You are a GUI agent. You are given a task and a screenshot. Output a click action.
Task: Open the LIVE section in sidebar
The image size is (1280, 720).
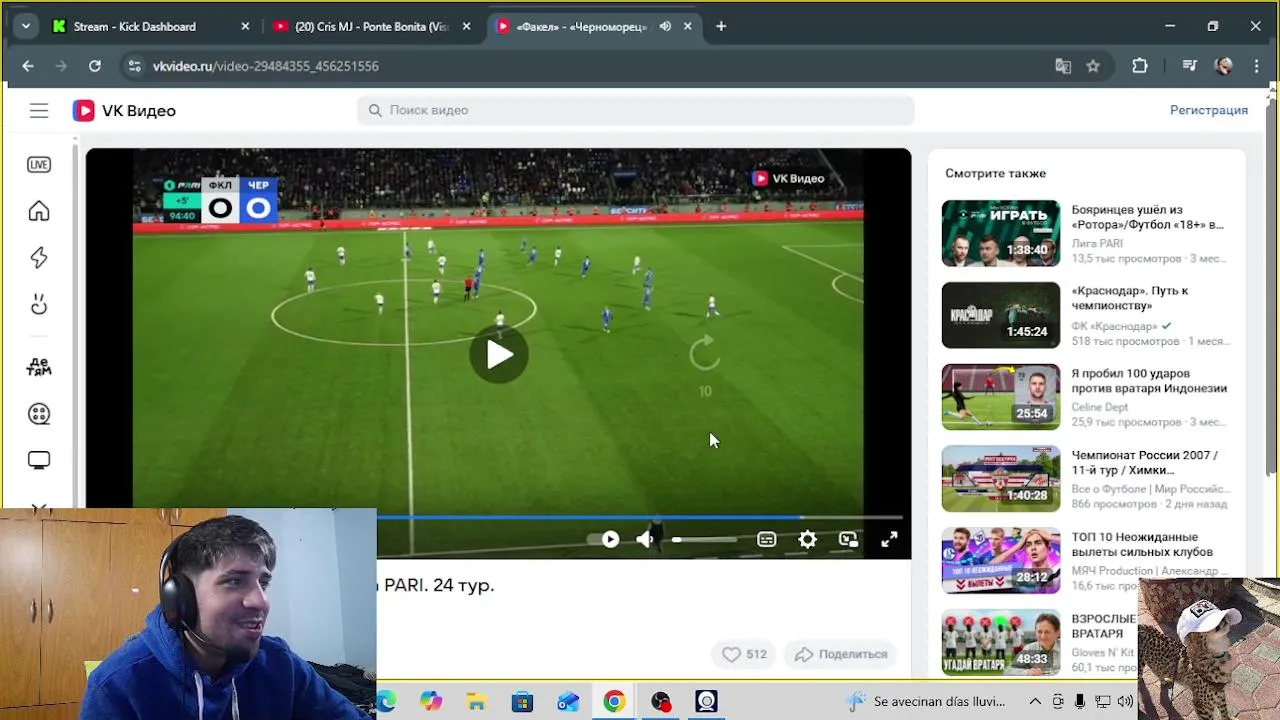[x=39, y=165]
